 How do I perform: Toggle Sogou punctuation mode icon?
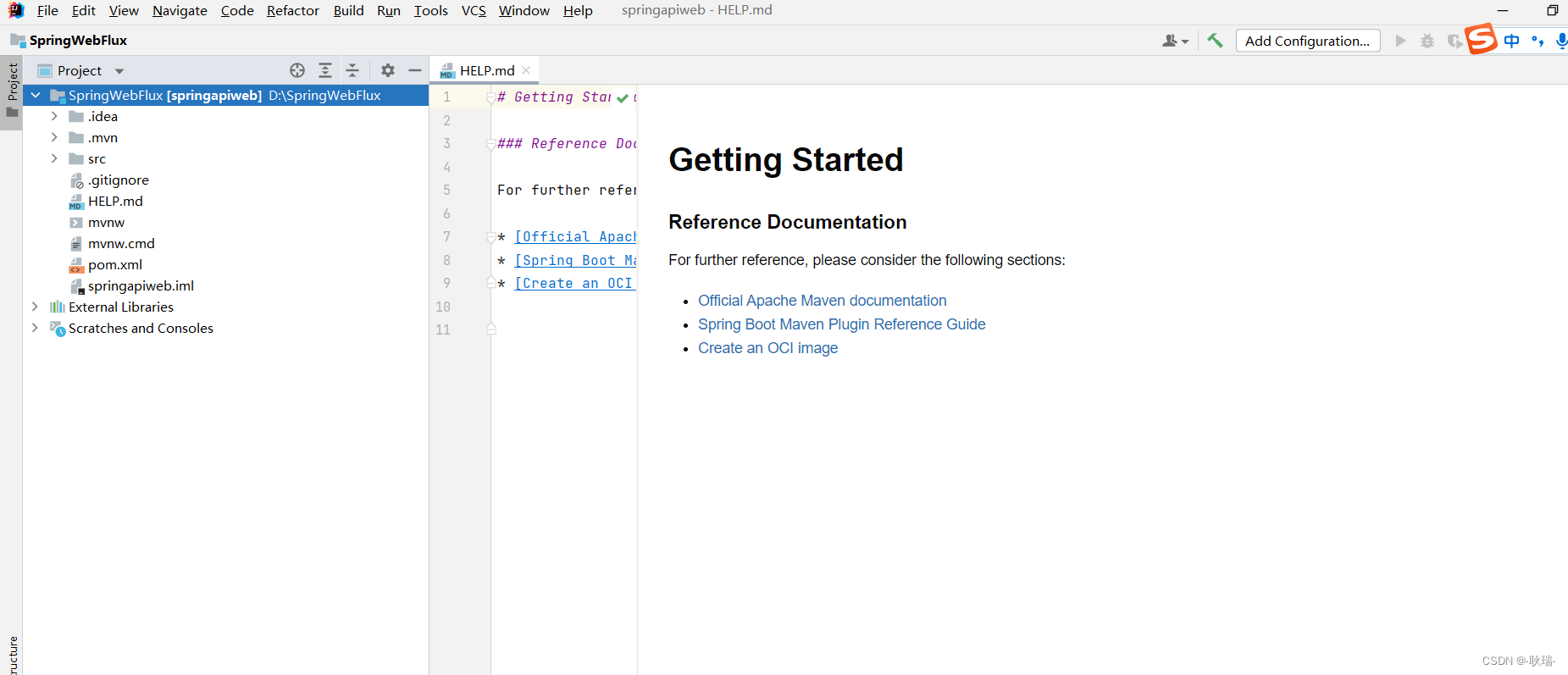[x=1538, y=41]
